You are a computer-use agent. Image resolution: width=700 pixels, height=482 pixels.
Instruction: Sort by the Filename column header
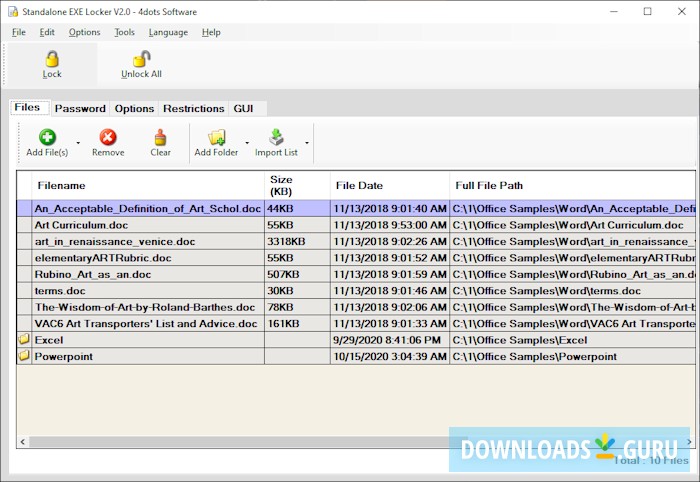pyautogui.click(x=148, y=185)
